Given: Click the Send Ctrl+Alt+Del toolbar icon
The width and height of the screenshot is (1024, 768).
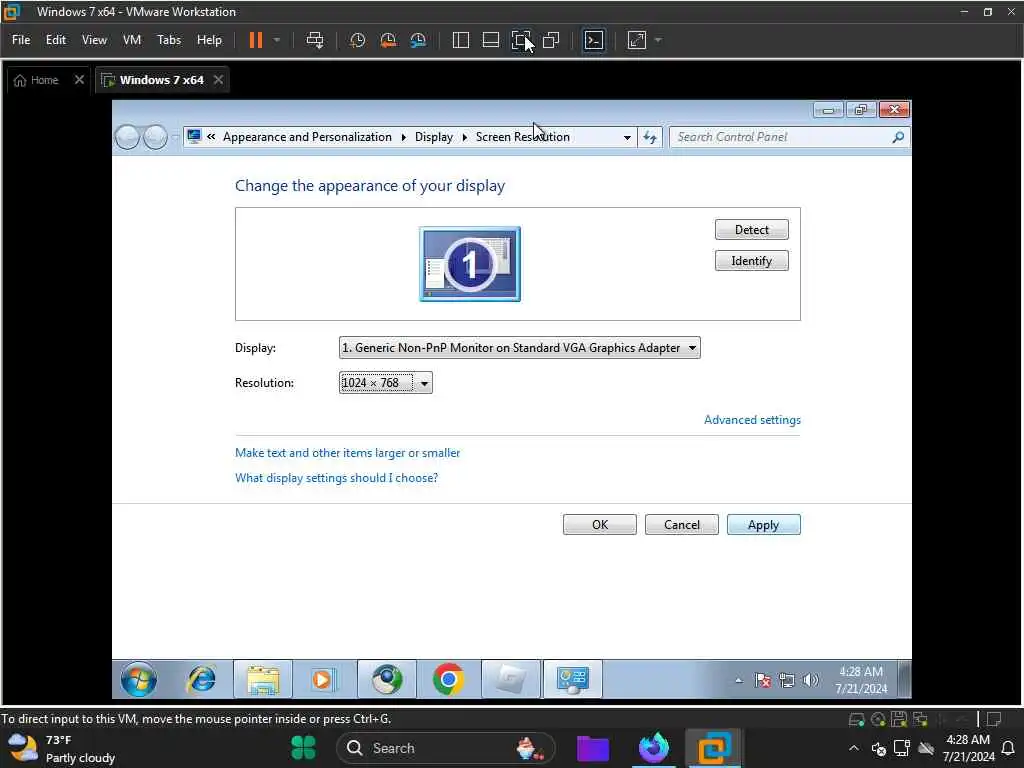Looking at the screenshot, I should pos(315,40).
